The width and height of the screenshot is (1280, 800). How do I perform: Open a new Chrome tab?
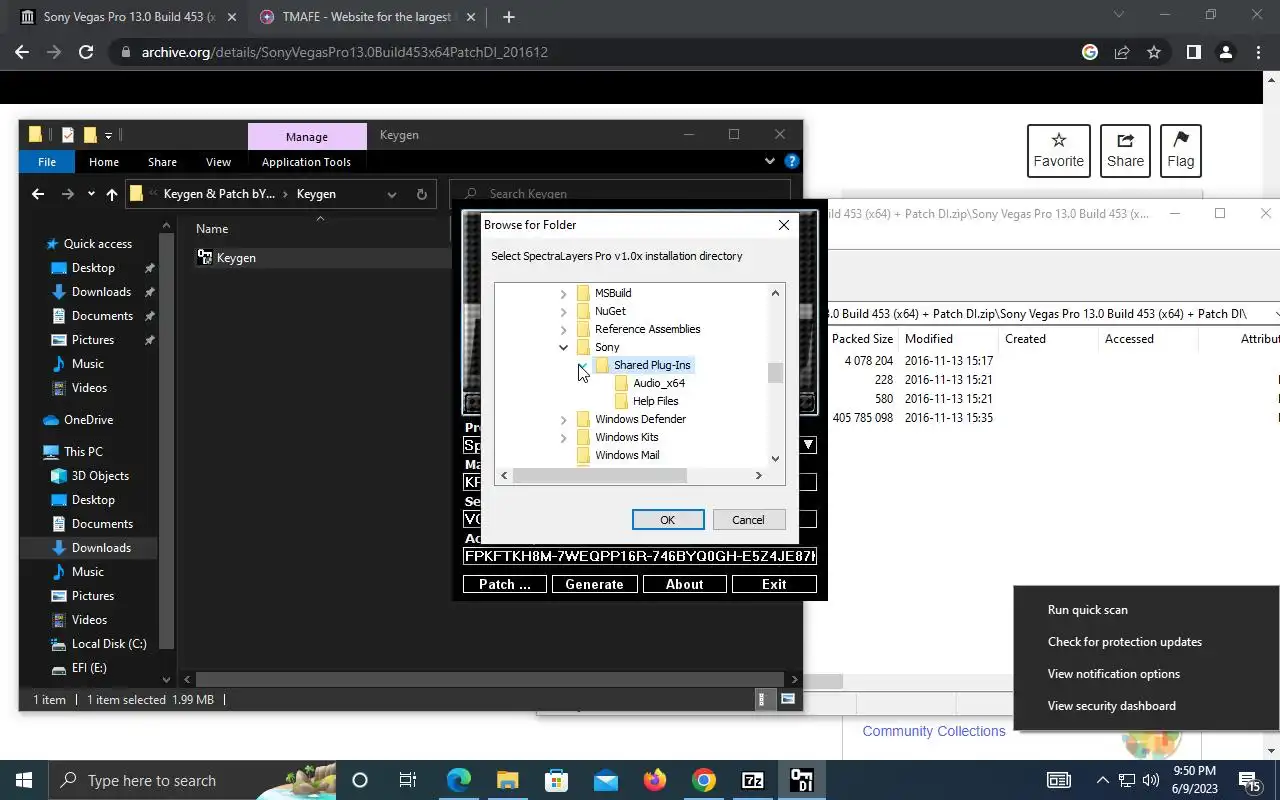click(509, 17)
